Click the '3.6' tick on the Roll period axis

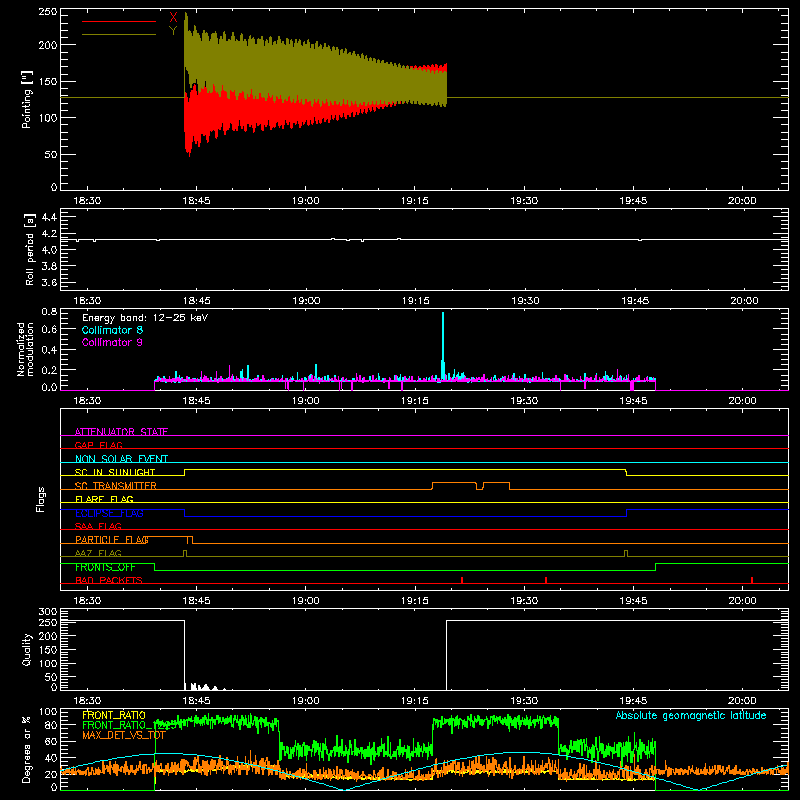[x=49, y=283]
